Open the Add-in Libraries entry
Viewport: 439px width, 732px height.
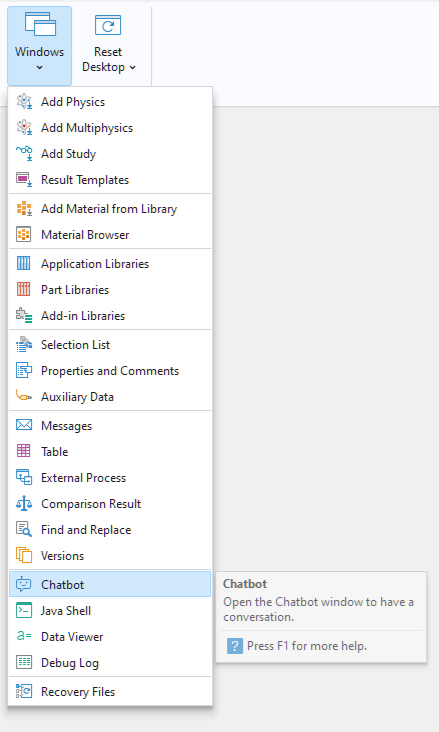pyautogui.click(x=110, y=316)
